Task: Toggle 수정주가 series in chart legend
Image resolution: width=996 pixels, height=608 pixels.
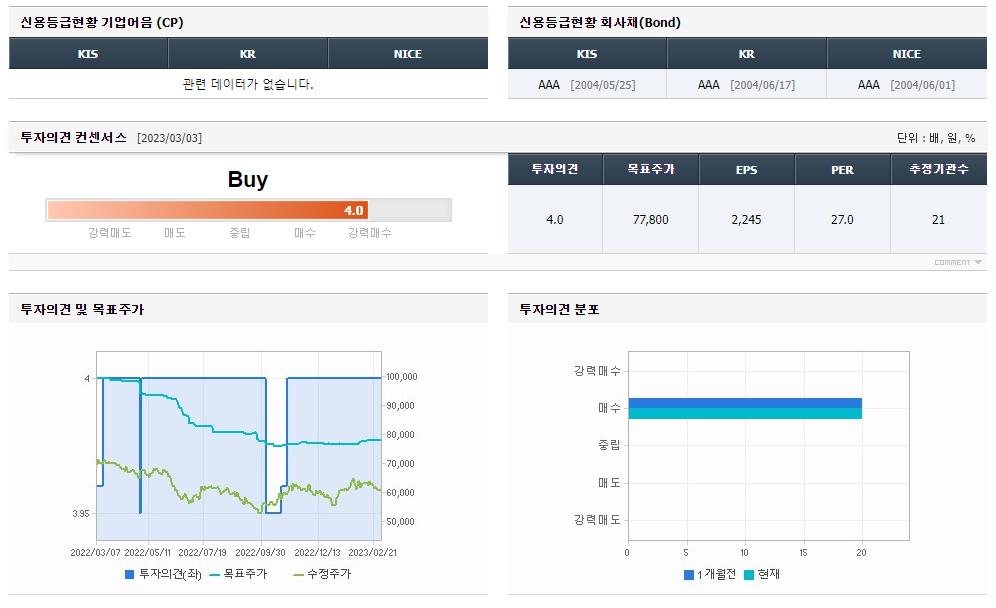Action: coord(322,574)
